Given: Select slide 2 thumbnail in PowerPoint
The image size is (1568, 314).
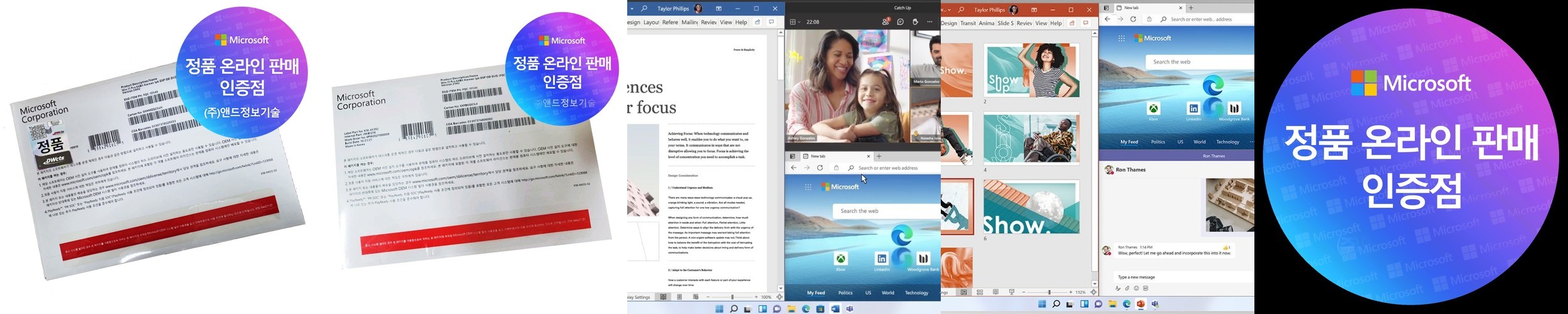Looking at the screenshot, I should click(x=1031, y=70).
